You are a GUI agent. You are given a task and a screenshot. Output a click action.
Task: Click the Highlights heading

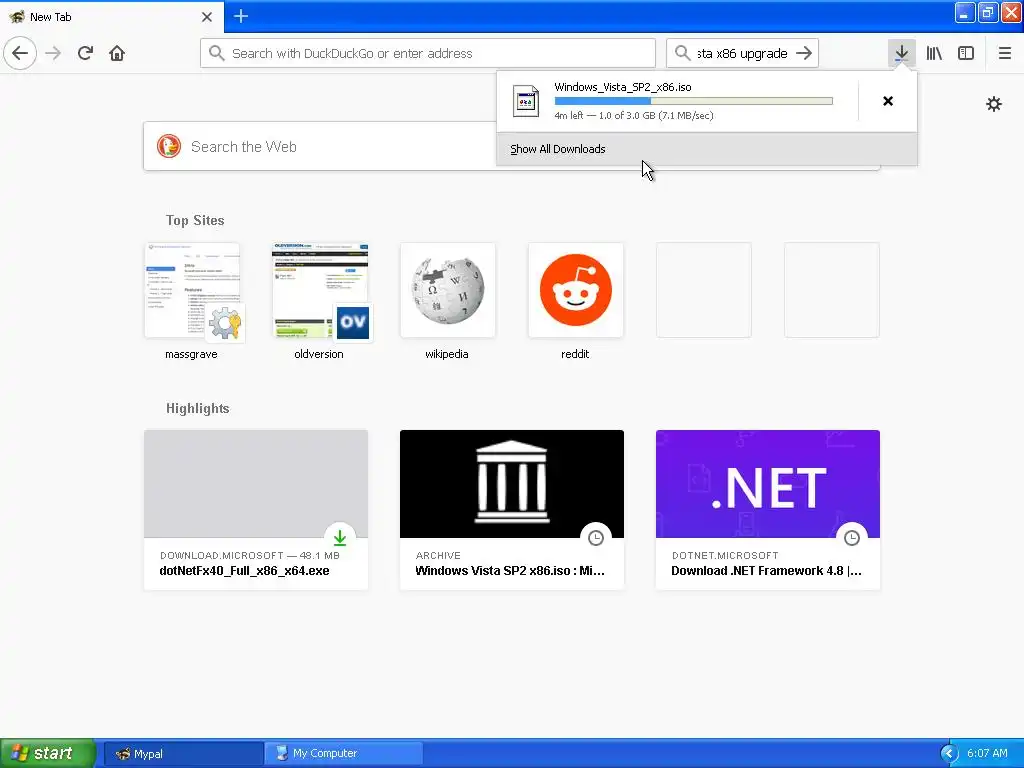(x=198, y=408)
